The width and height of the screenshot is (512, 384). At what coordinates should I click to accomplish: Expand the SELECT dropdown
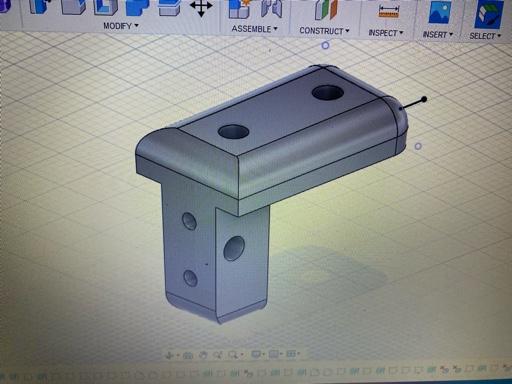click(485, 36)
